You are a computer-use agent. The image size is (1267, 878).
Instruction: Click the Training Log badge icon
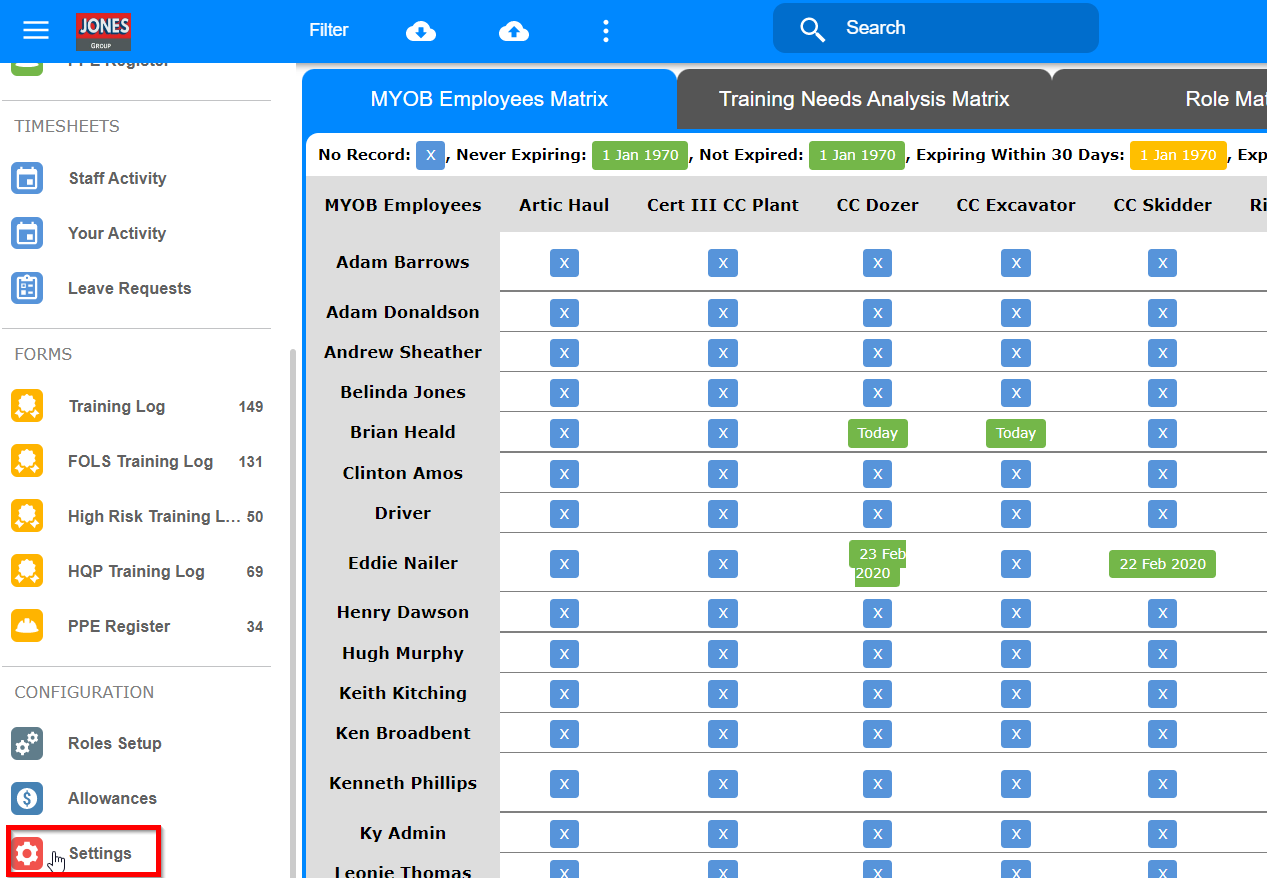coord(27,407)
